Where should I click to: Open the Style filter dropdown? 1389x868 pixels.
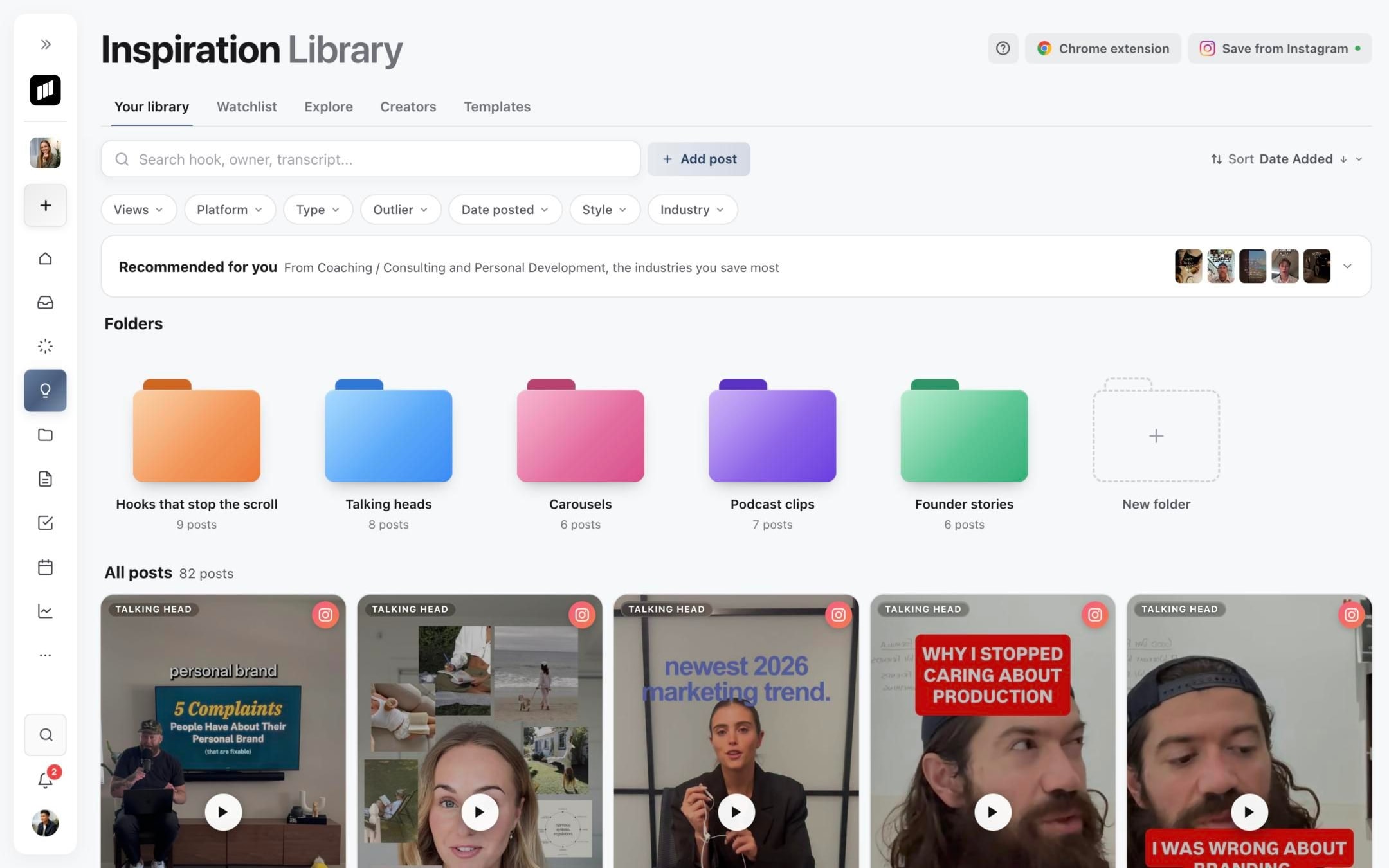click(604, 210)
